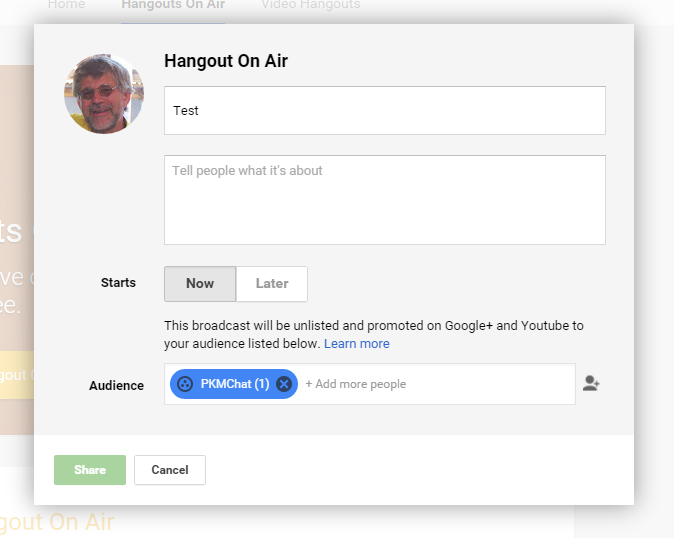Select Now as the start time

pos(200,284)
